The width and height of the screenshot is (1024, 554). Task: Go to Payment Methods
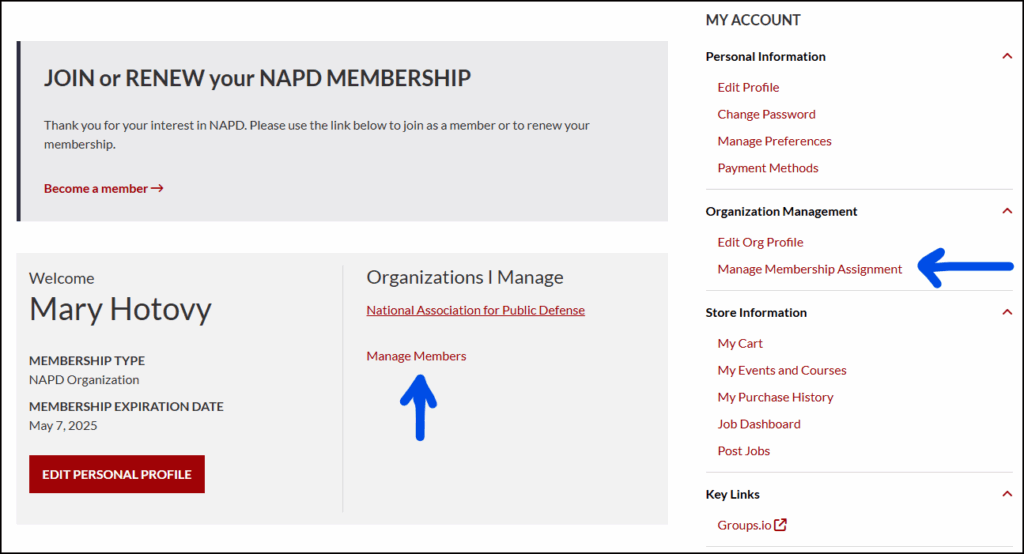point(767,168)
